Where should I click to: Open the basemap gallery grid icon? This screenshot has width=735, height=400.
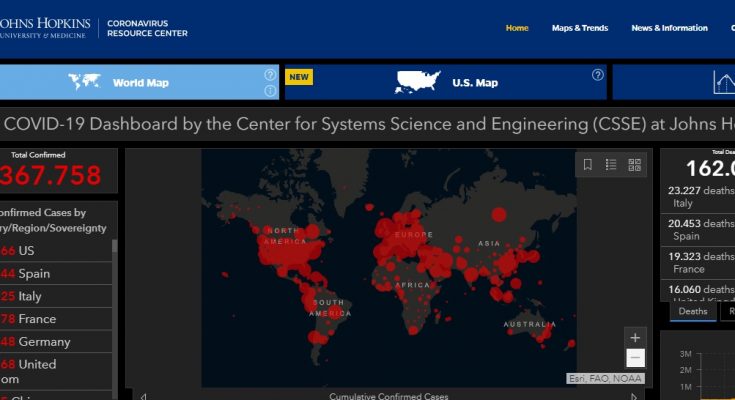pyautogui.click(x=635, y=165)
